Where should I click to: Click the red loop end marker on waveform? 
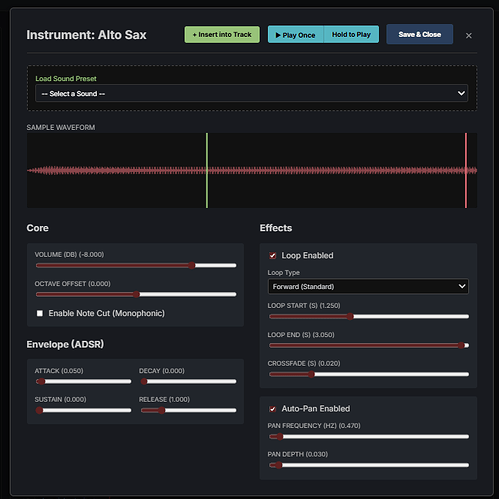(x=466, y=171)
